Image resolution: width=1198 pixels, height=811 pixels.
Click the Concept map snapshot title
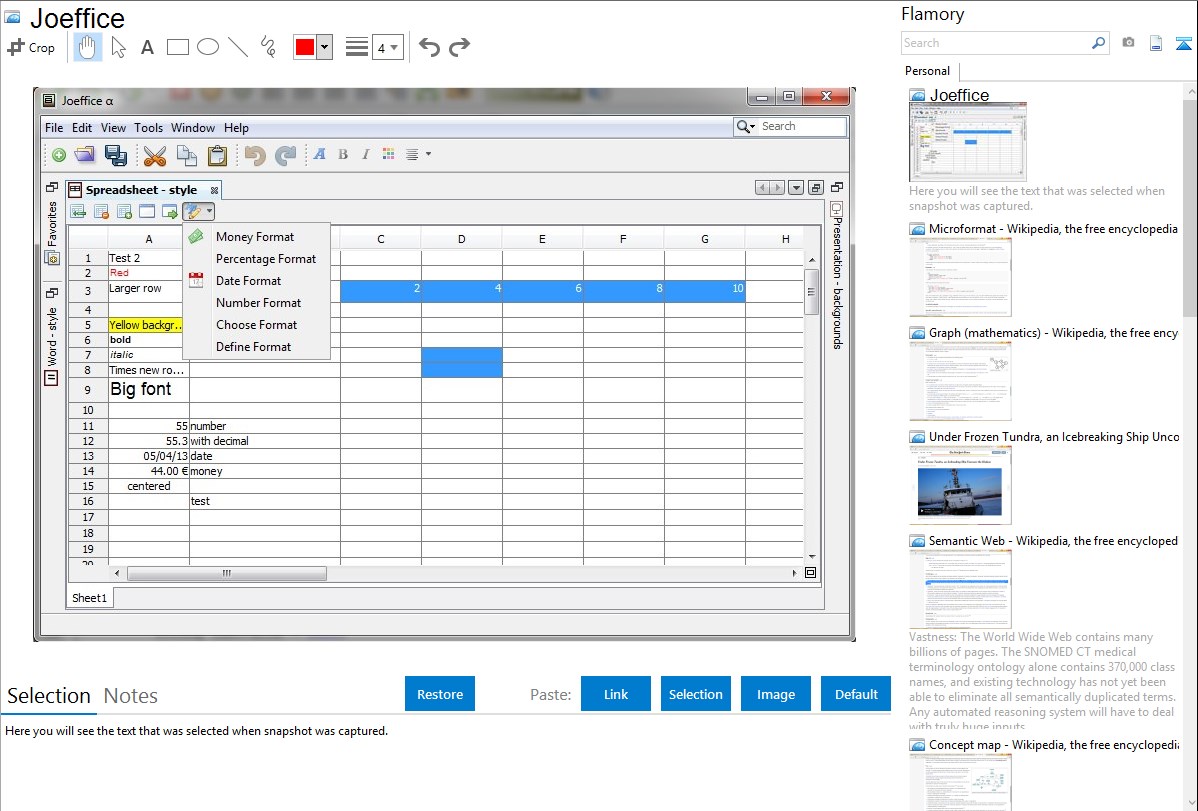(x=1053, y=744)
